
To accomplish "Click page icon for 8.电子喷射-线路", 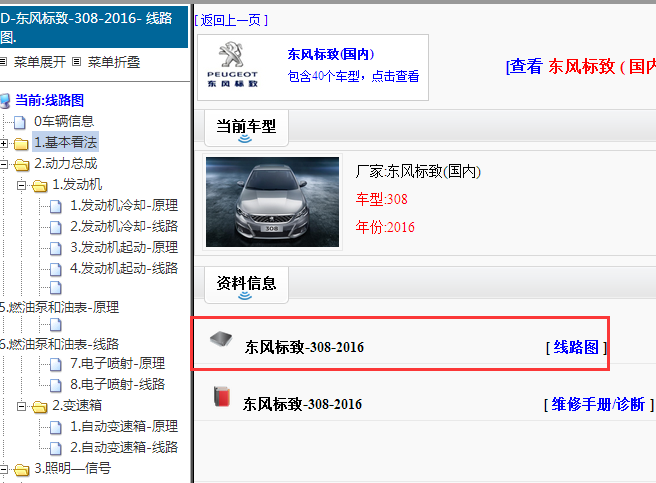I will (56, 385).
